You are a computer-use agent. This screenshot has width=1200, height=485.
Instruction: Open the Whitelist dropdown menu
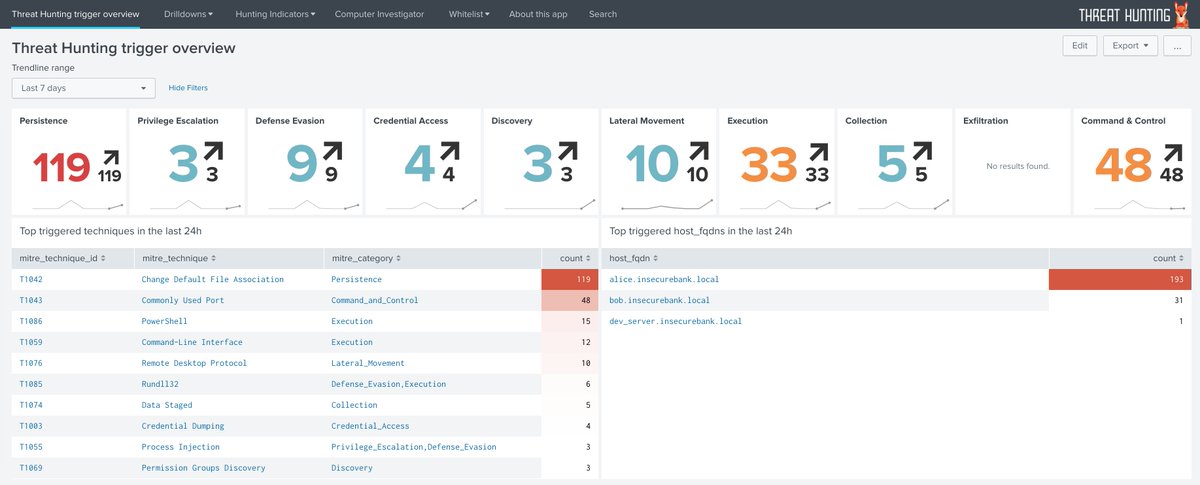[469, 14]
